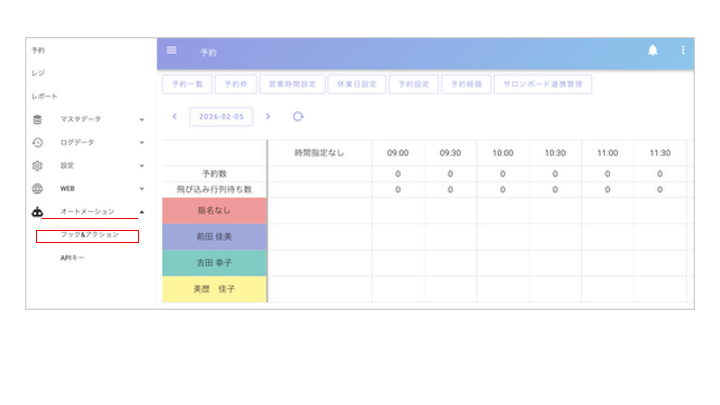Switch to the 予約一覧 tab
The width and height of the screenshot is (720, 405).
[187, 84]
